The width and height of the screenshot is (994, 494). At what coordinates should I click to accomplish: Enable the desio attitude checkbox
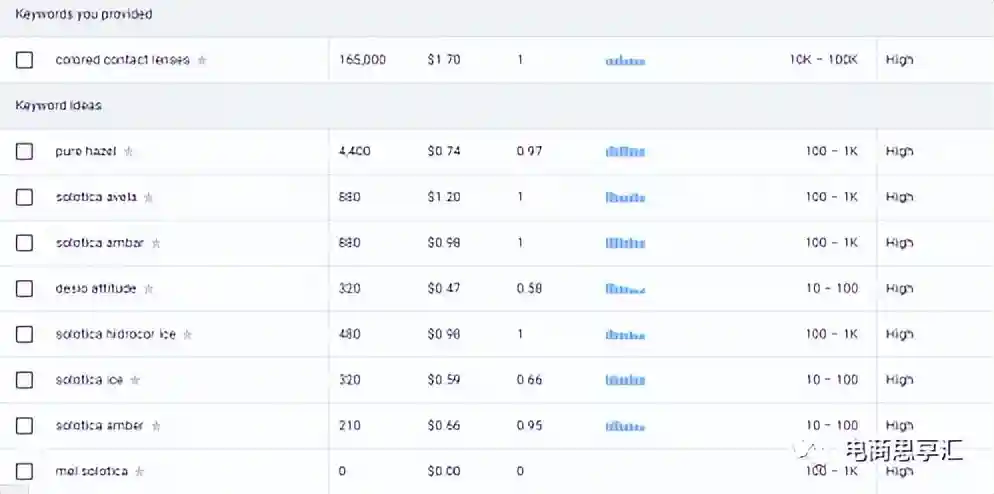[x=24, y=289]
